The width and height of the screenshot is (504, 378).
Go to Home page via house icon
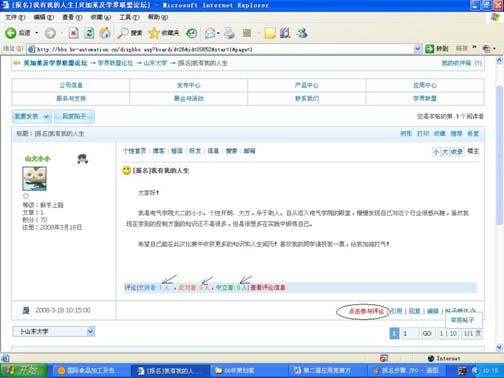click(x=105, y=33)
